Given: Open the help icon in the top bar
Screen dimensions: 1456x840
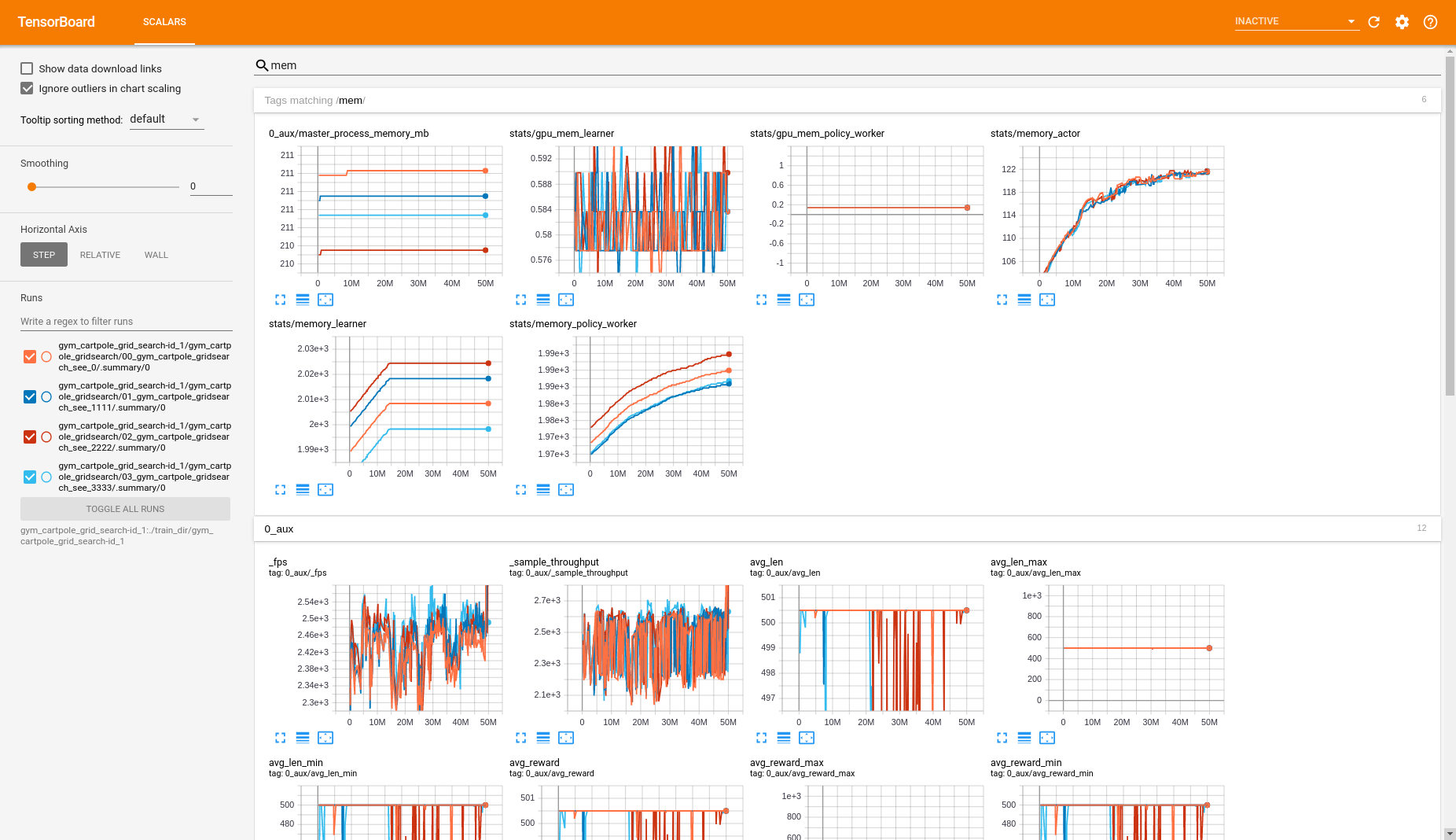Looking at the screenshot, I should (x=1430, y=22).
